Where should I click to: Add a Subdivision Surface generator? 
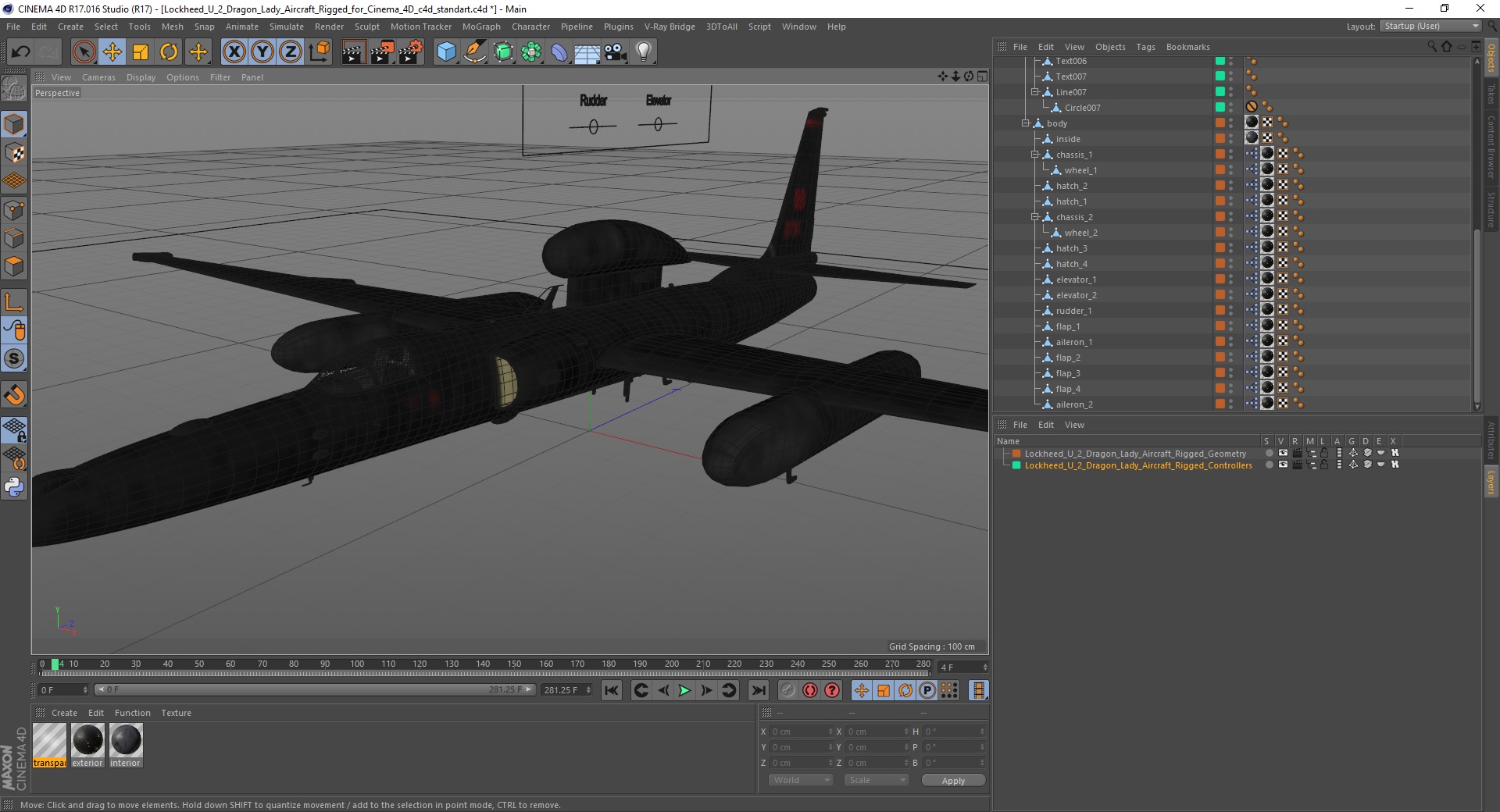click(x=503, y=52)
